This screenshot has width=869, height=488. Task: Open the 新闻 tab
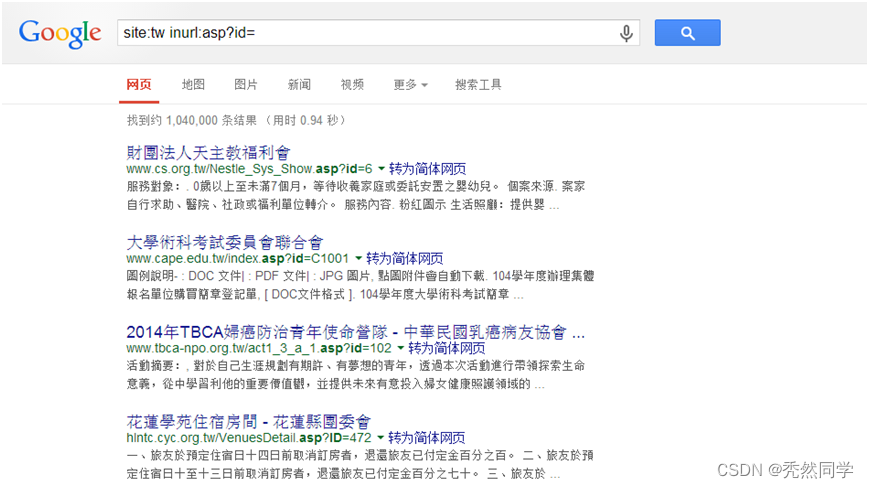coord(299,85)
